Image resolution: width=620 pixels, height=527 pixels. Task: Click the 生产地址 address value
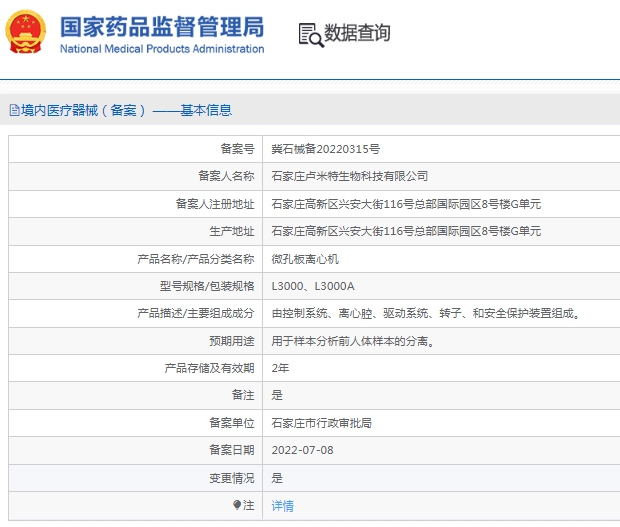point(406,231)
